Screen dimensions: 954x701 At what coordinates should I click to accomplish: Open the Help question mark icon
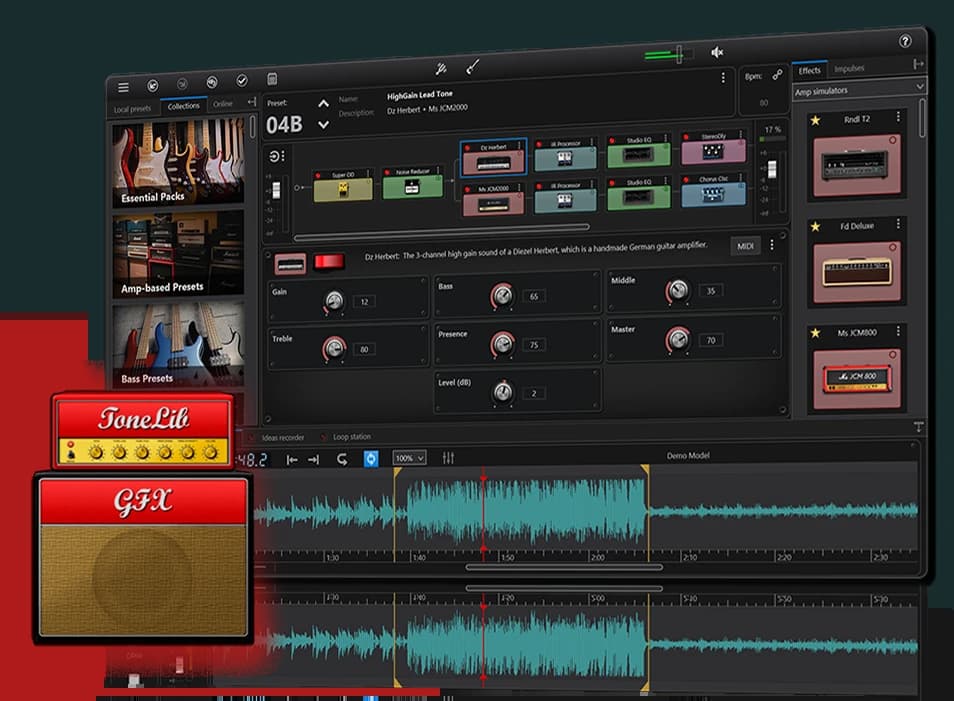coord(907,43)
